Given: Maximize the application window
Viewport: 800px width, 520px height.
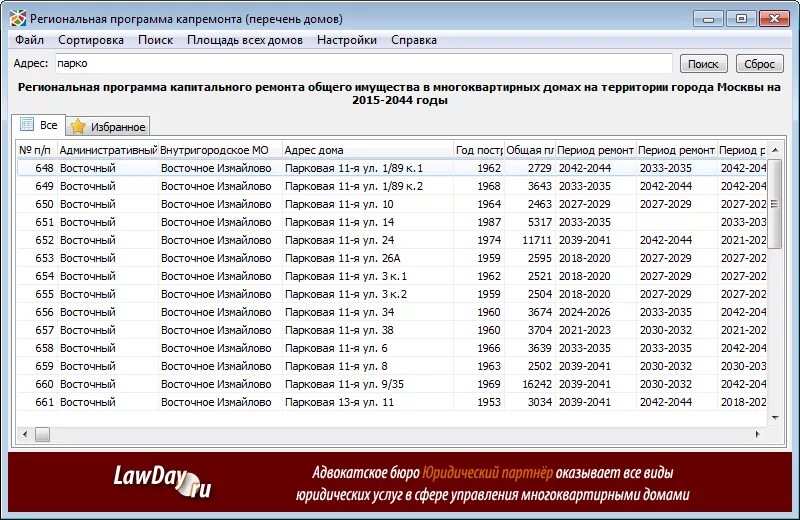Looking at the screenshot, I should tap(741, 19).
